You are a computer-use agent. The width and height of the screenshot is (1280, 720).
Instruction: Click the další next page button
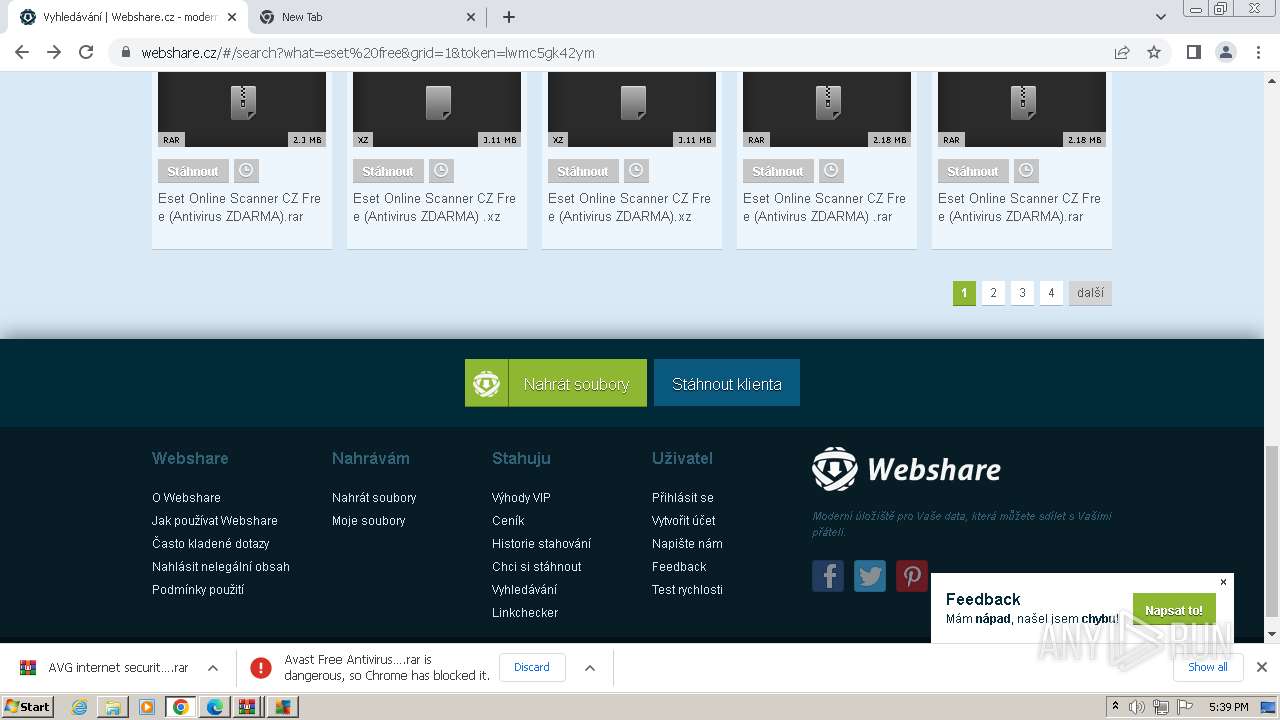tap(1090, 293)
